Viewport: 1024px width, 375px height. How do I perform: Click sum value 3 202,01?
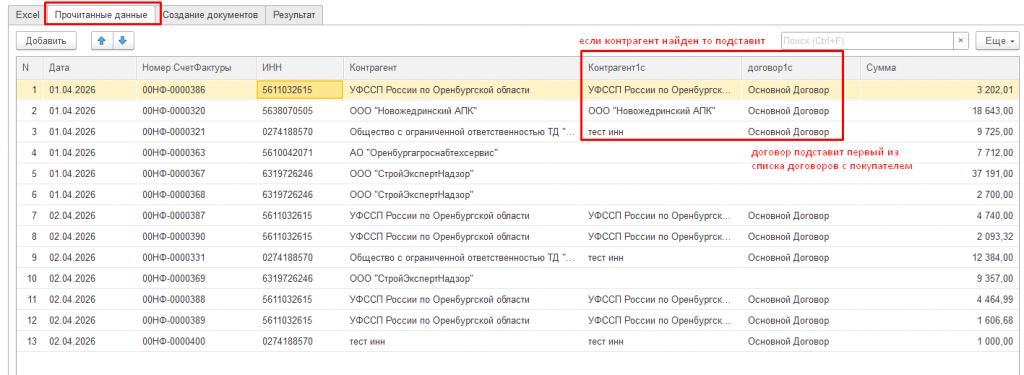[995, 90]
